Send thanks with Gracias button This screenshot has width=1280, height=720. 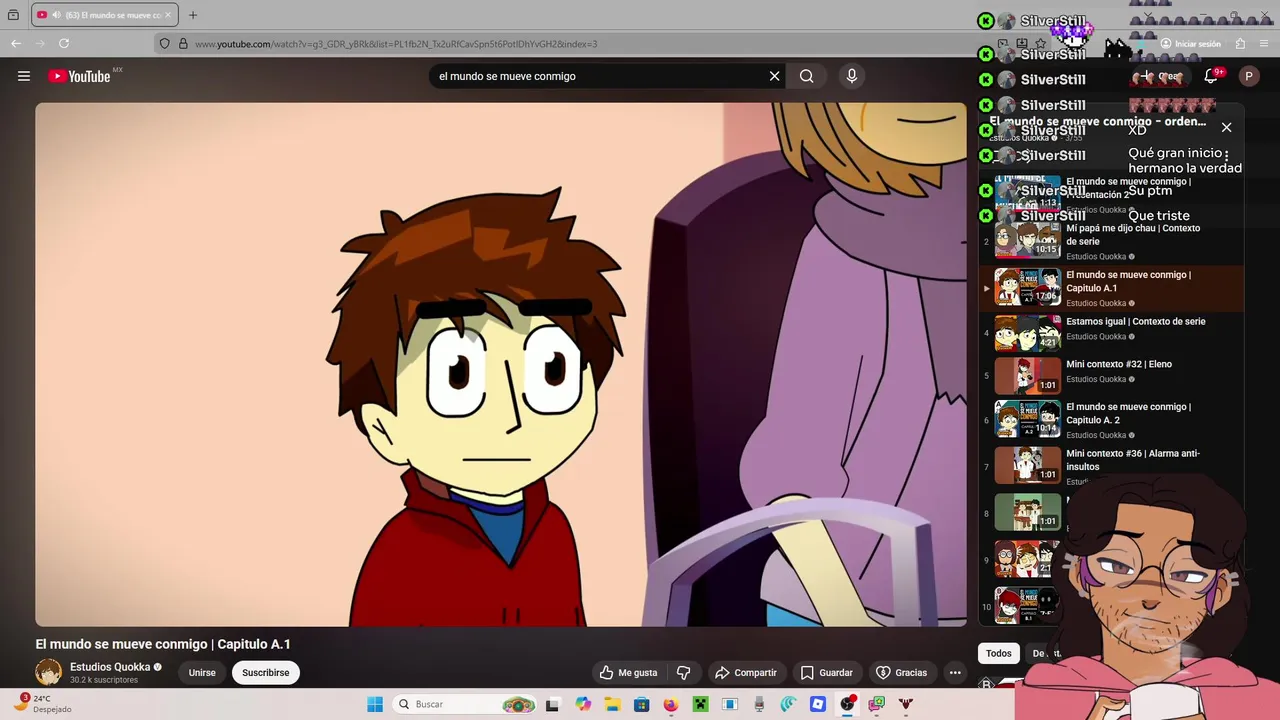901,672
